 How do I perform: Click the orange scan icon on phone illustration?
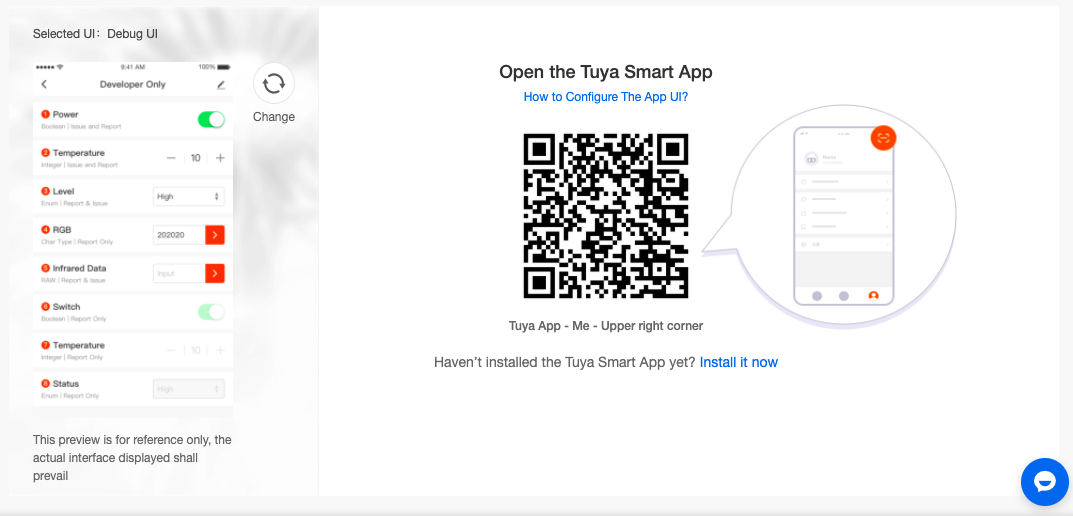pyautogui.click(x=883, y=138)
